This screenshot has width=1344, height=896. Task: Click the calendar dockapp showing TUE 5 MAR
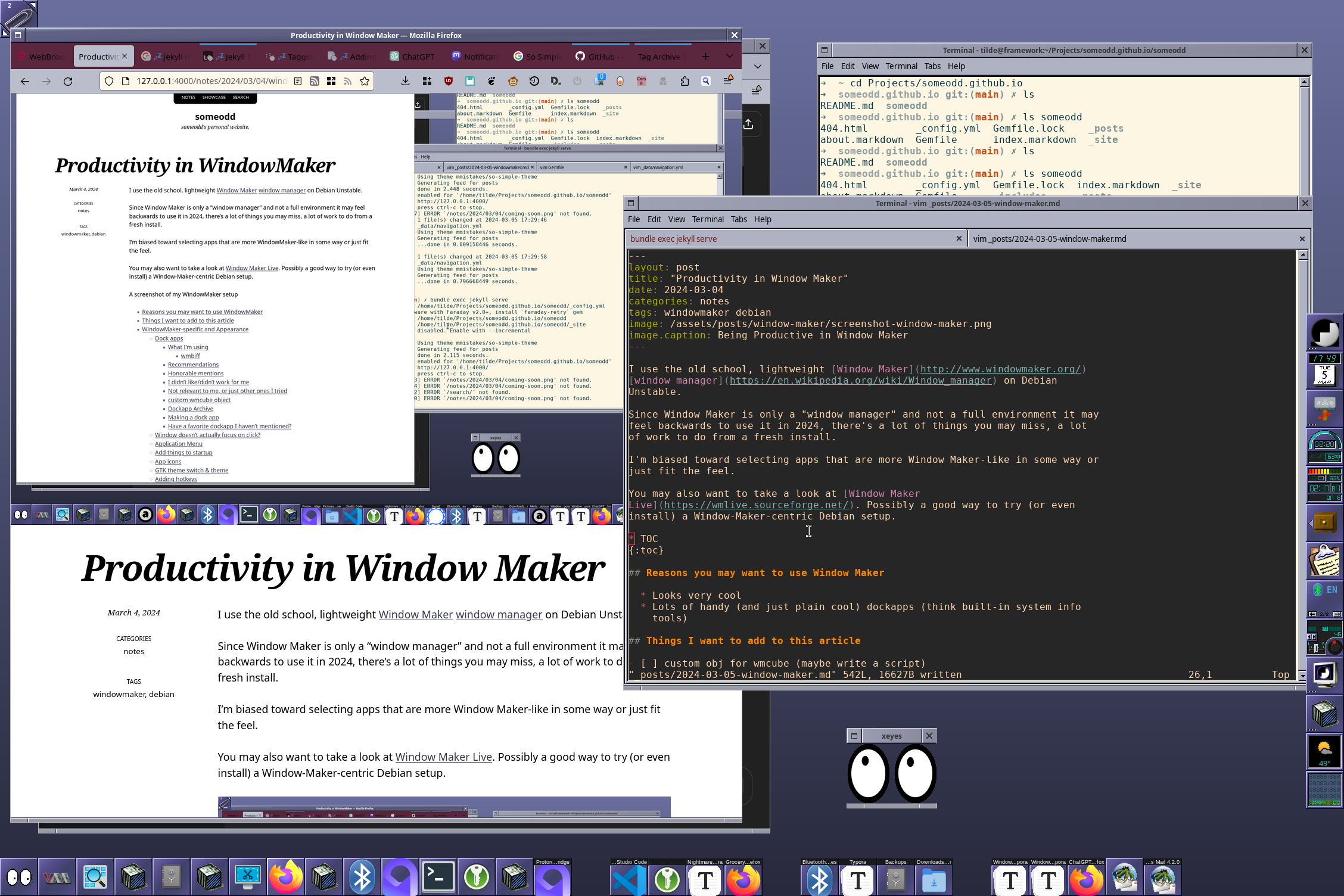pos(1325,370)
